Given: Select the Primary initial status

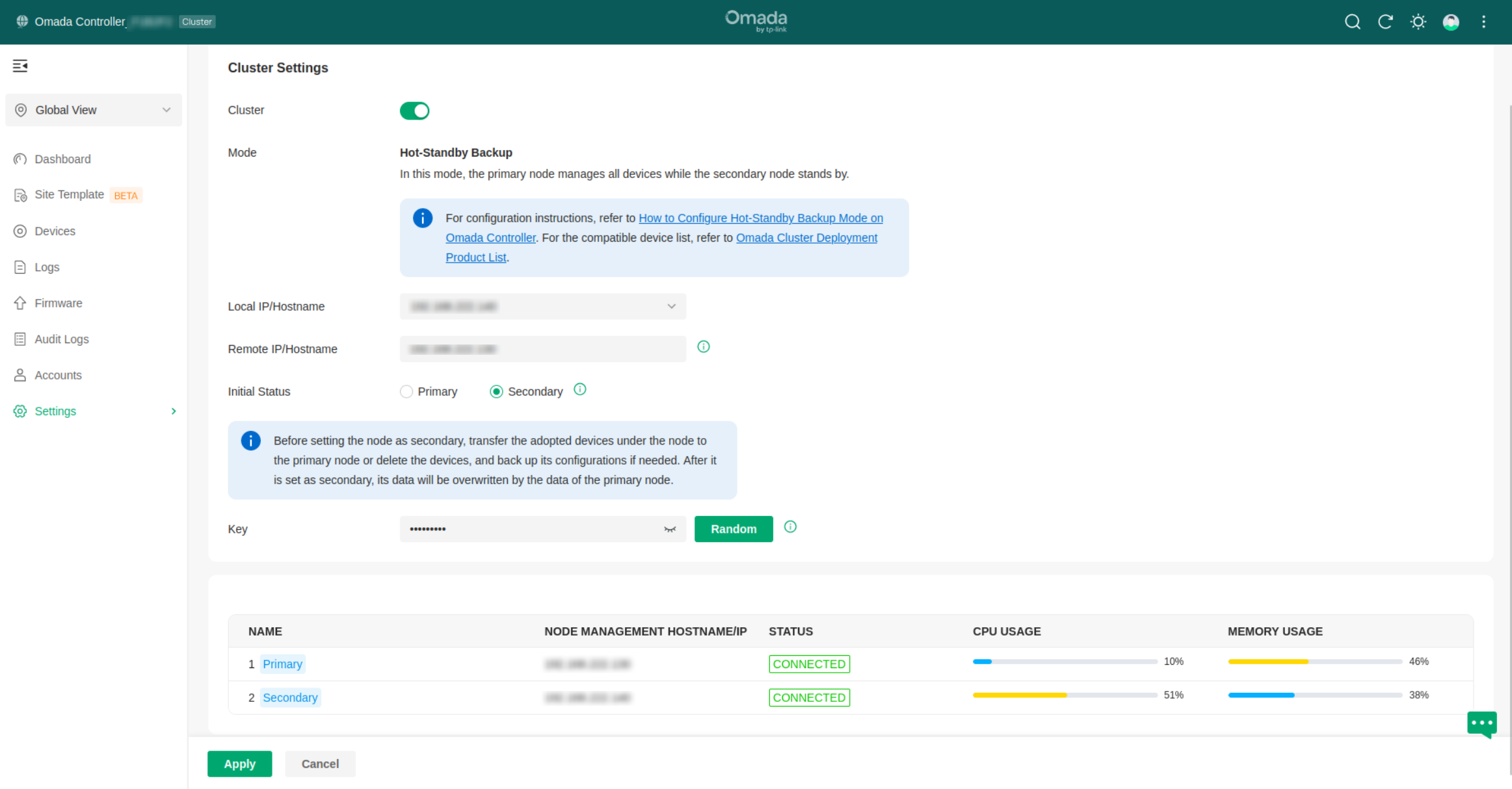Looking at the screenshot, I should 406,392.
